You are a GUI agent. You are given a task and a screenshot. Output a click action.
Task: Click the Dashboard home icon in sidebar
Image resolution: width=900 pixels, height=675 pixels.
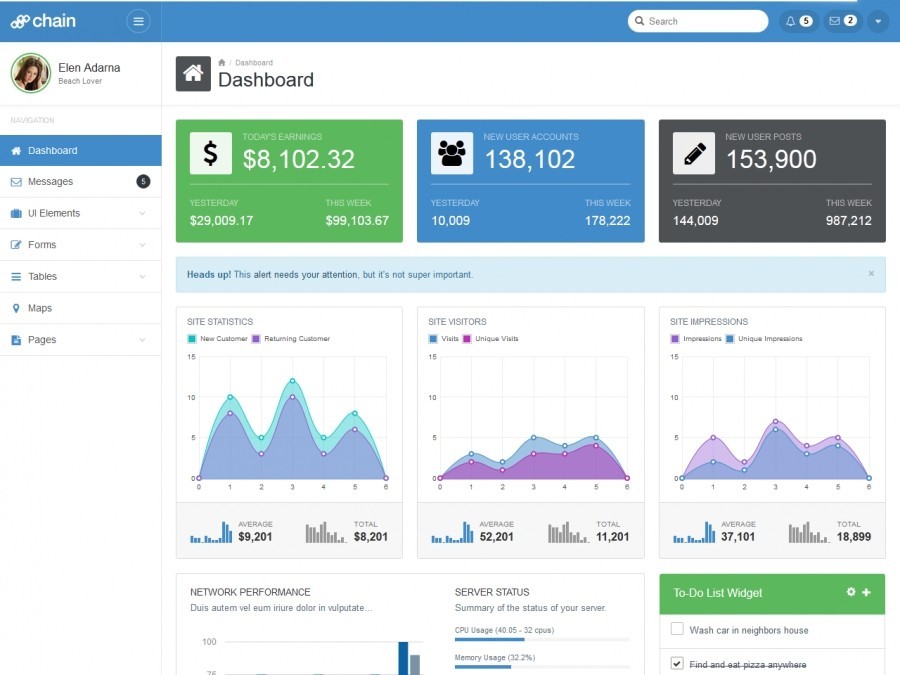16,150
